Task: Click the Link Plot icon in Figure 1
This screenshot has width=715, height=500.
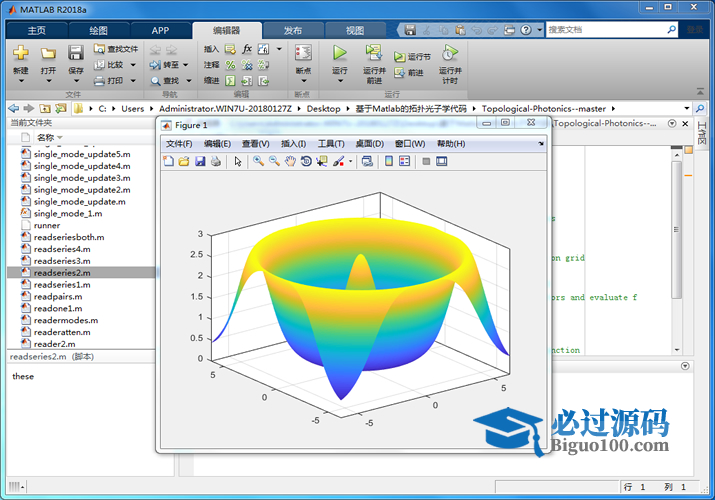Action: [x=367, y=161]
